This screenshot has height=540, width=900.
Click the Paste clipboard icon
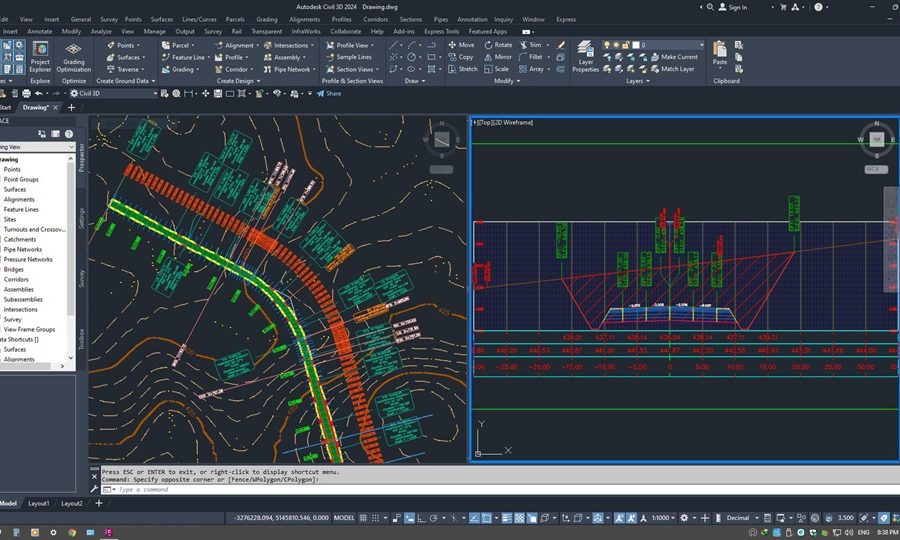point(720,50)
